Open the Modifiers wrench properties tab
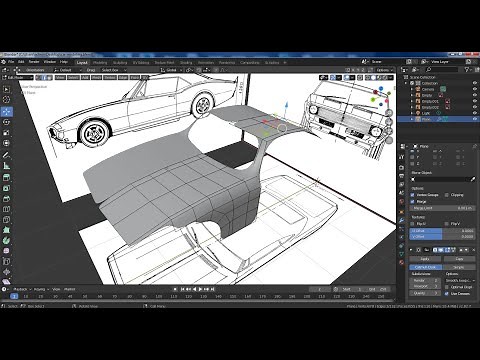 [402, 220]
